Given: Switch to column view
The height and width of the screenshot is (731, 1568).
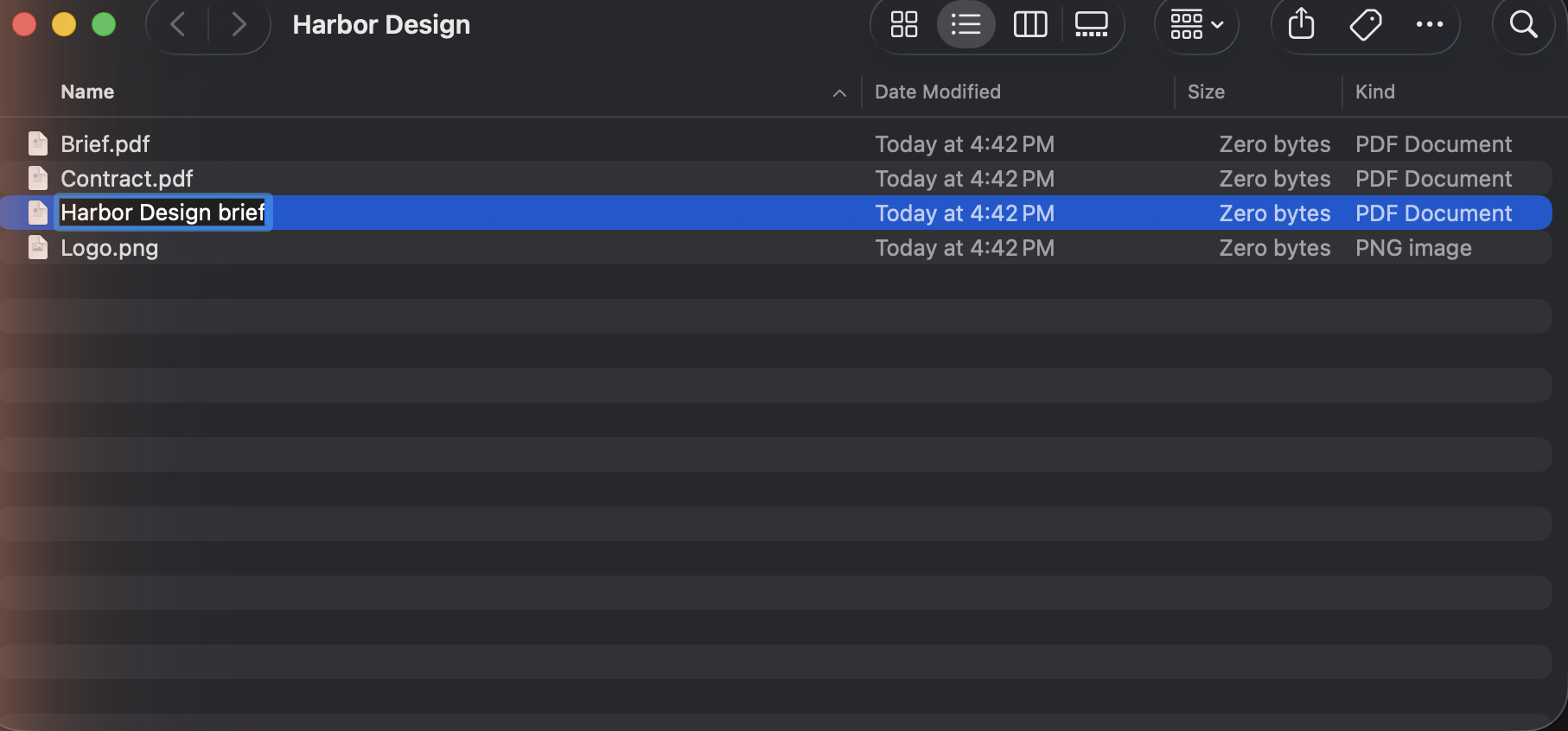Looking at the screenshot, I should 1029,24.
